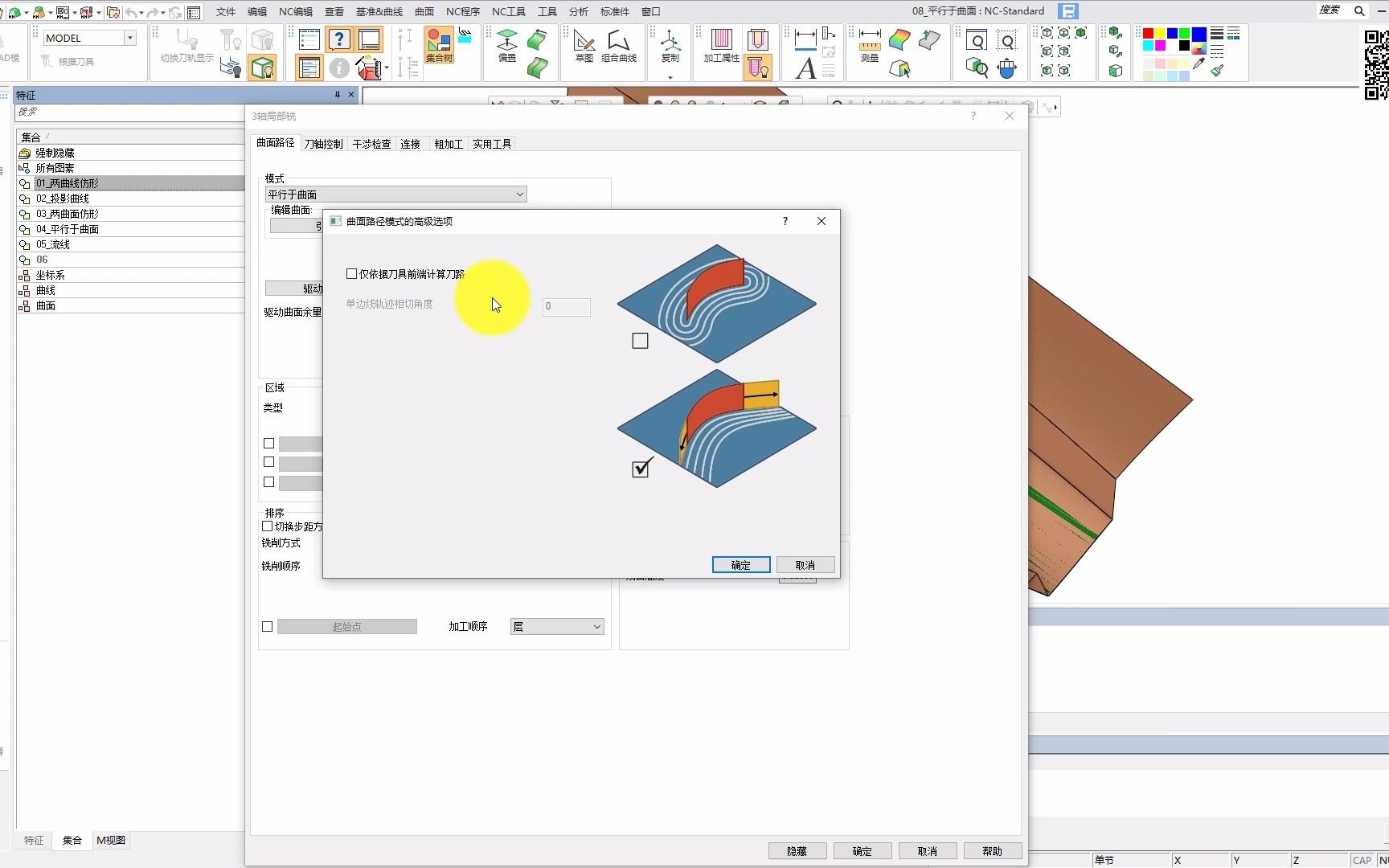Pick the red color swatch
Image resolution: width=1389 pixels, height=868 pixels.
point(1148,34)
